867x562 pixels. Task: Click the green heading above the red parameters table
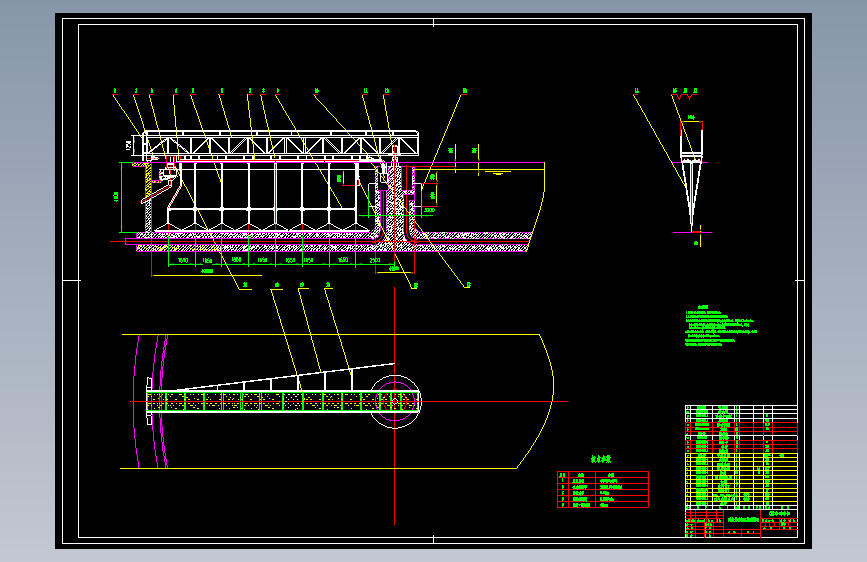tap(601, 459)
